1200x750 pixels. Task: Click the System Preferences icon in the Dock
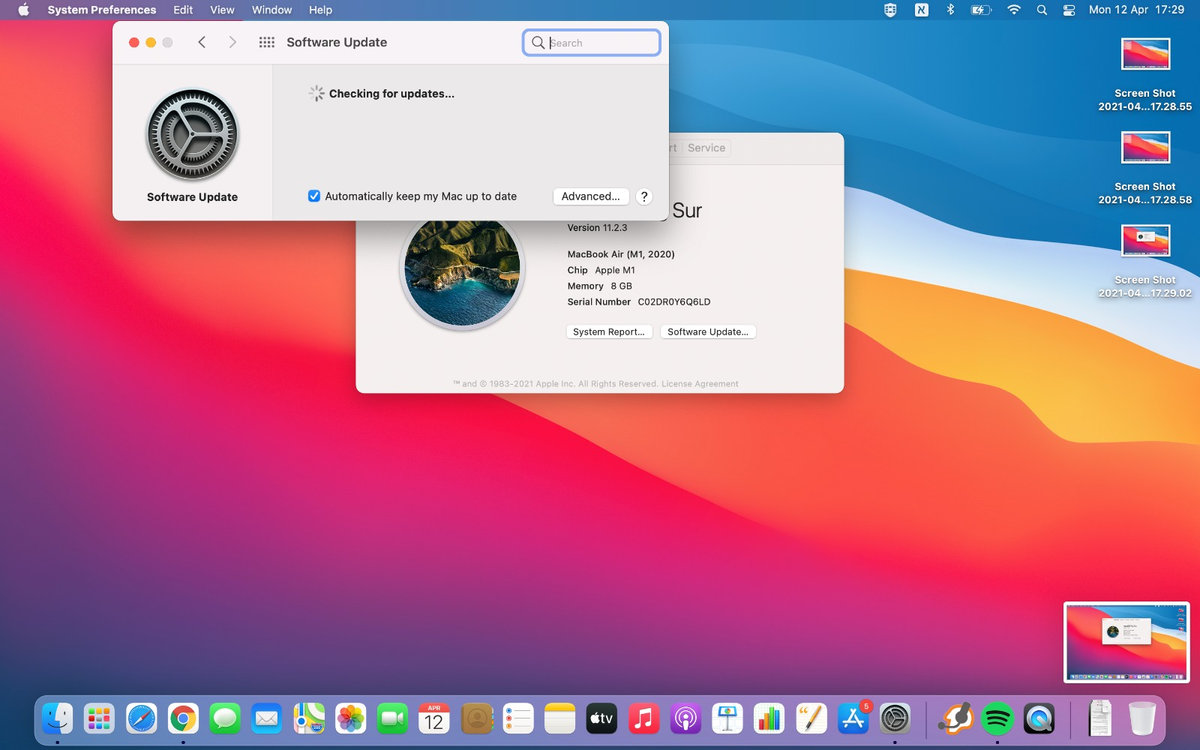894,718
